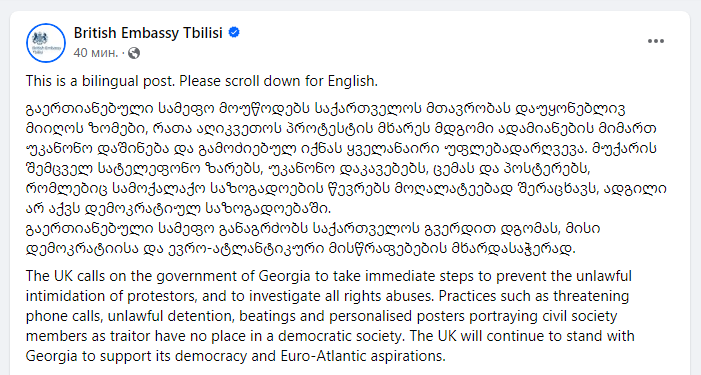Click the blue verified badge icon
701x375 pixels.
click(x=234, y=33)
